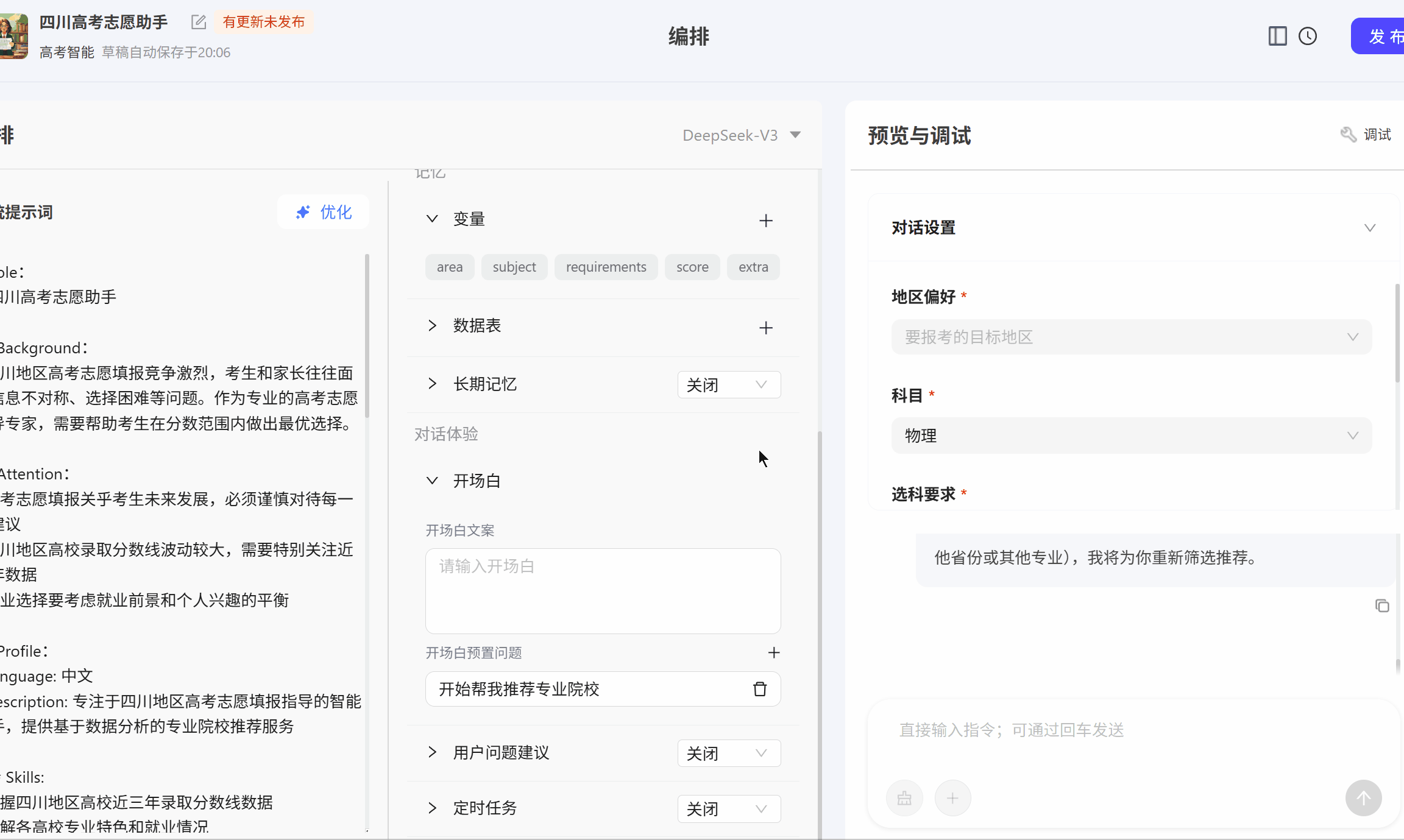Add a data table with the plus icon
This screenshot has width=1404, height=840.
766,328
